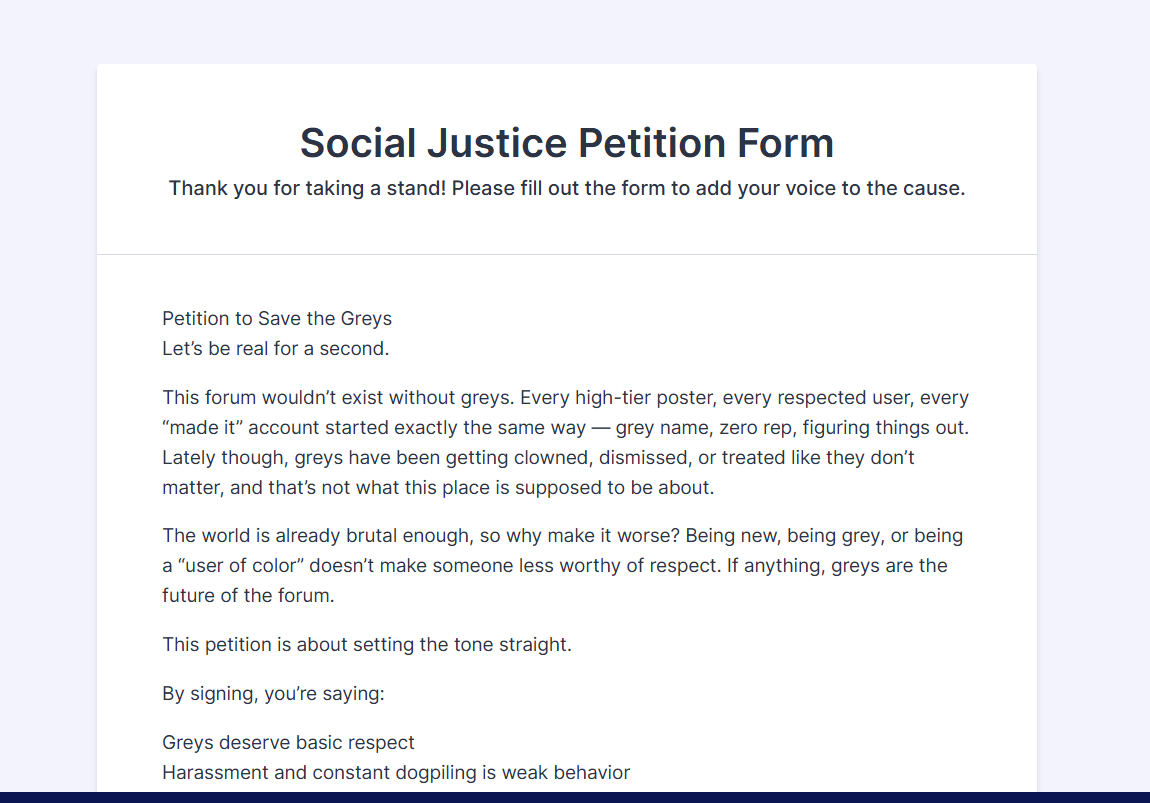1150x803 pixels.
Task: Click the "By signing, you're saying:" line
Action: [x=273, y=694]
